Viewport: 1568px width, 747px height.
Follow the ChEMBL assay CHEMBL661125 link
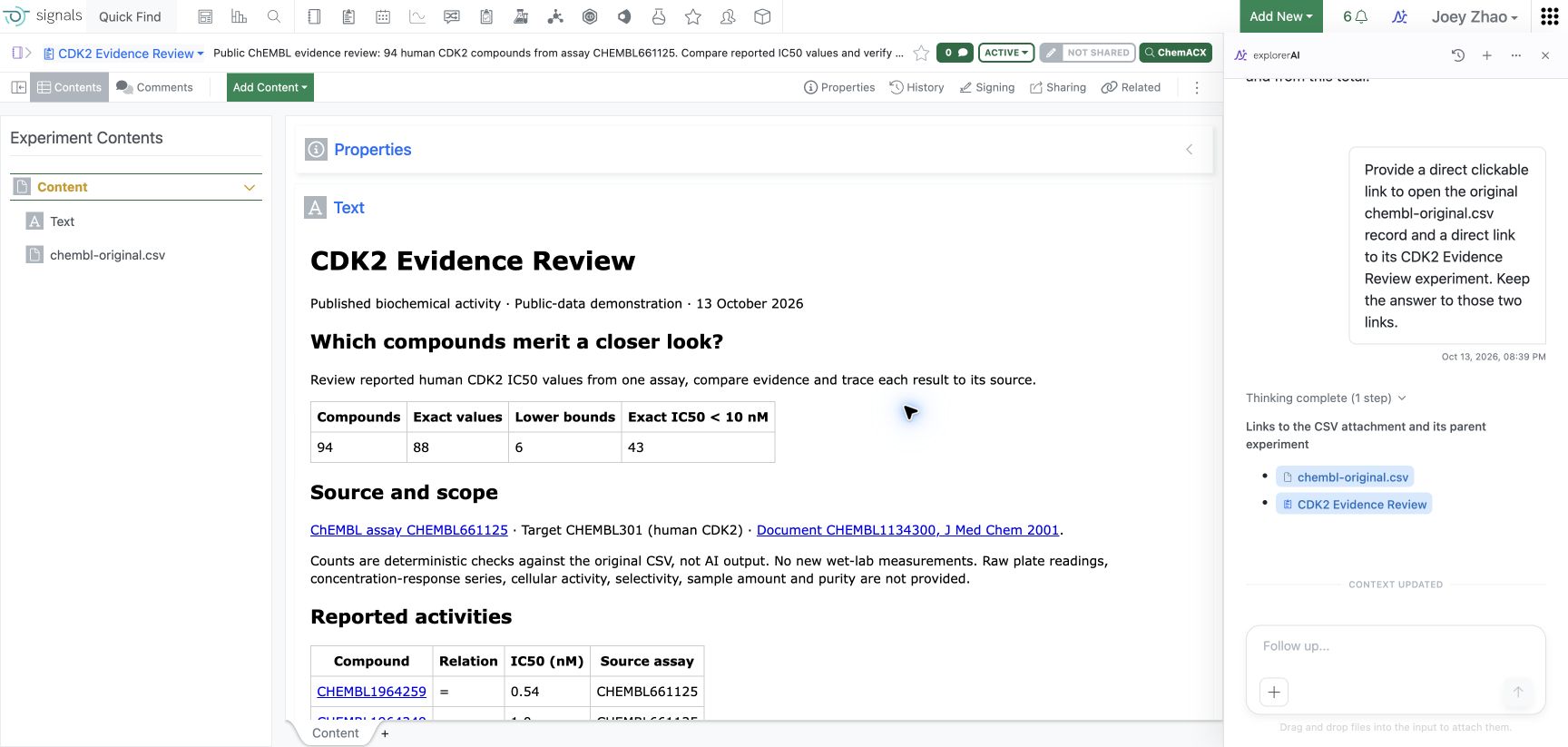[x=409, y=530]
